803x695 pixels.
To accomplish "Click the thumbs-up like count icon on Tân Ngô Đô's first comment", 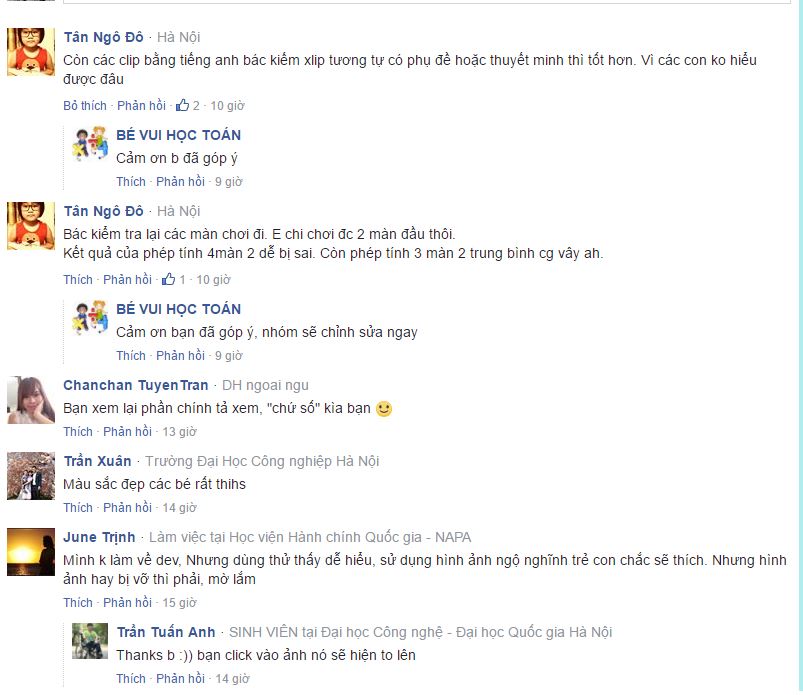I will coord(182,106).
